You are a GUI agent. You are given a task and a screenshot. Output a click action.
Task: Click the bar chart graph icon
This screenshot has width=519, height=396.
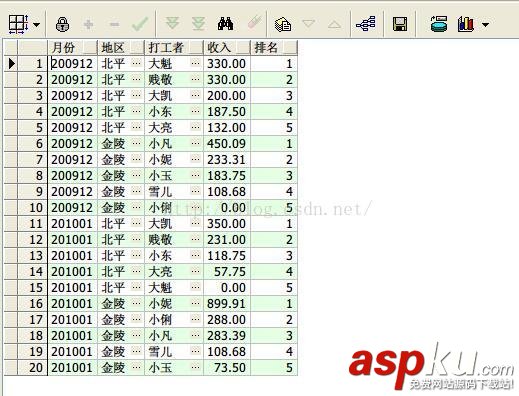(466, 24)
